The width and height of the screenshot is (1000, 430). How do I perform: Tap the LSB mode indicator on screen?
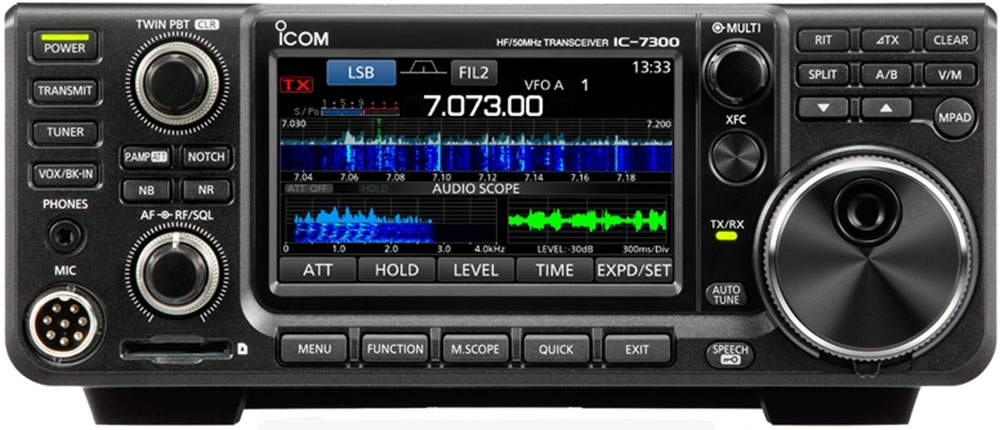[x=360, y=73]
